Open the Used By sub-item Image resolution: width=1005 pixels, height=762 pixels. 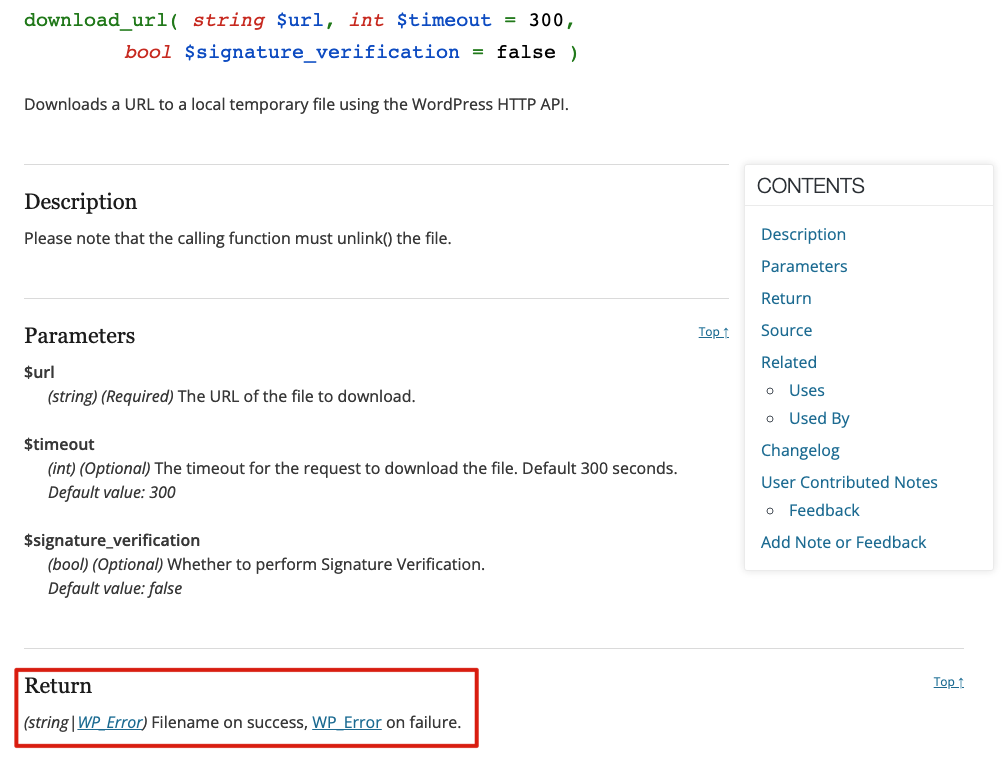pos(819,418)
